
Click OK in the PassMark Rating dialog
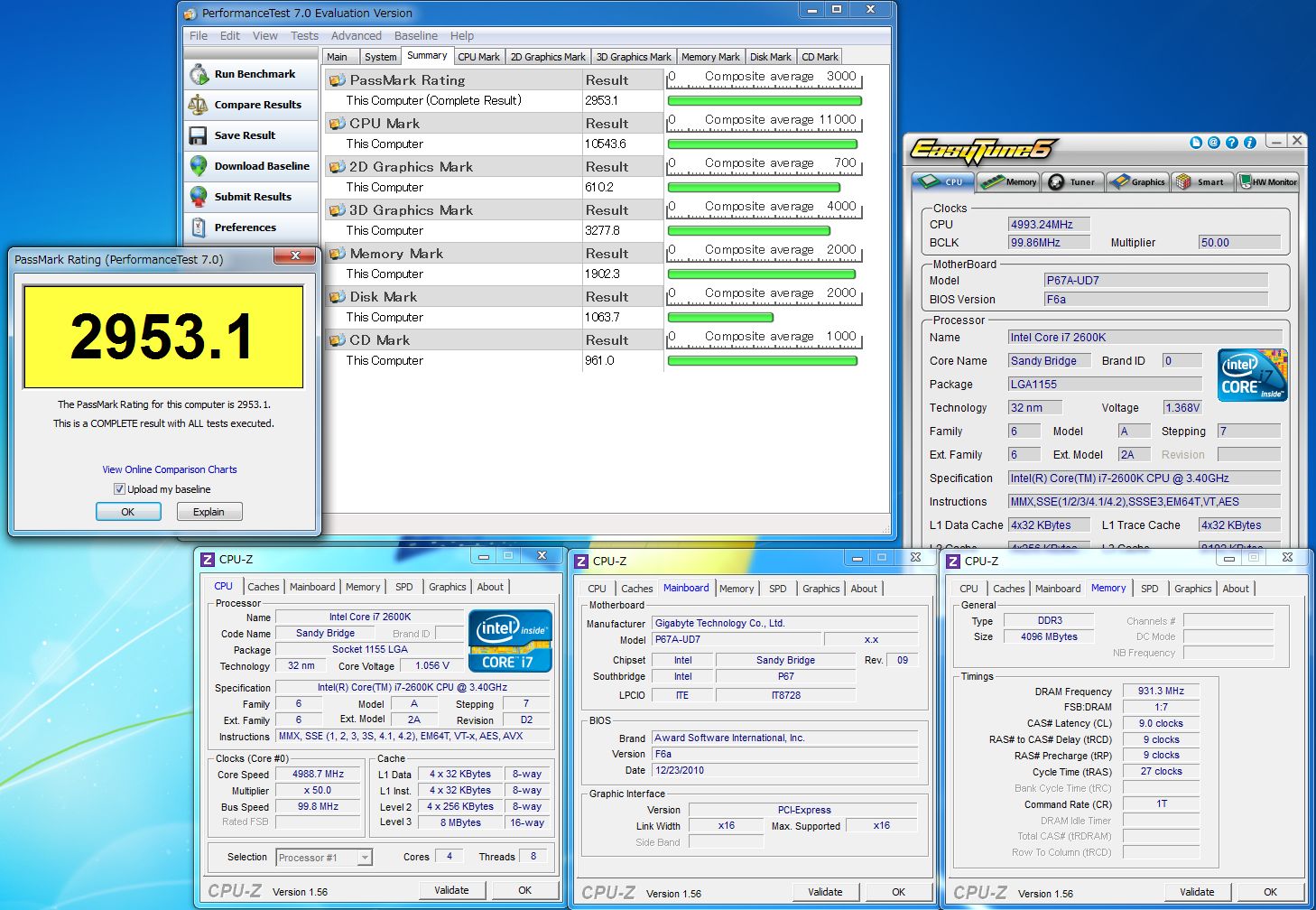pyautogui.click(x=128, y=512)
